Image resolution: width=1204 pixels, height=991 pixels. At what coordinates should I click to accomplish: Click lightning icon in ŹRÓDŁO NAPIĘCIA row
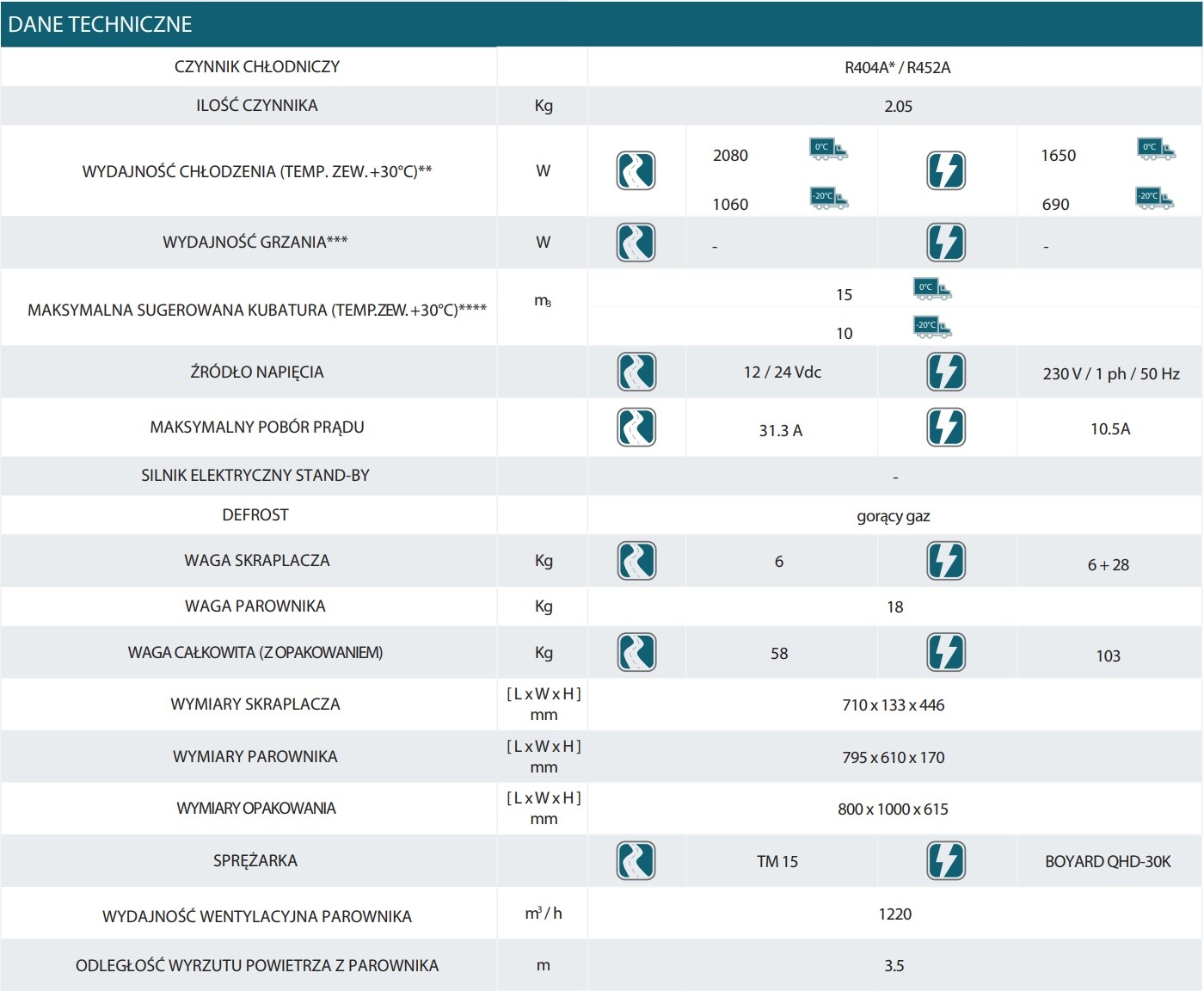click(946, 372)
